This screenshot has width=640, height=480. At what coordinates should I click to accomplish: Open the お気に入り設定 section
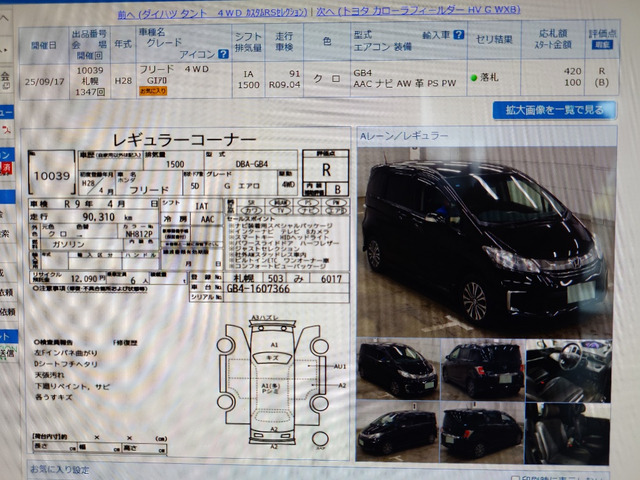click(x=60, y=470)
